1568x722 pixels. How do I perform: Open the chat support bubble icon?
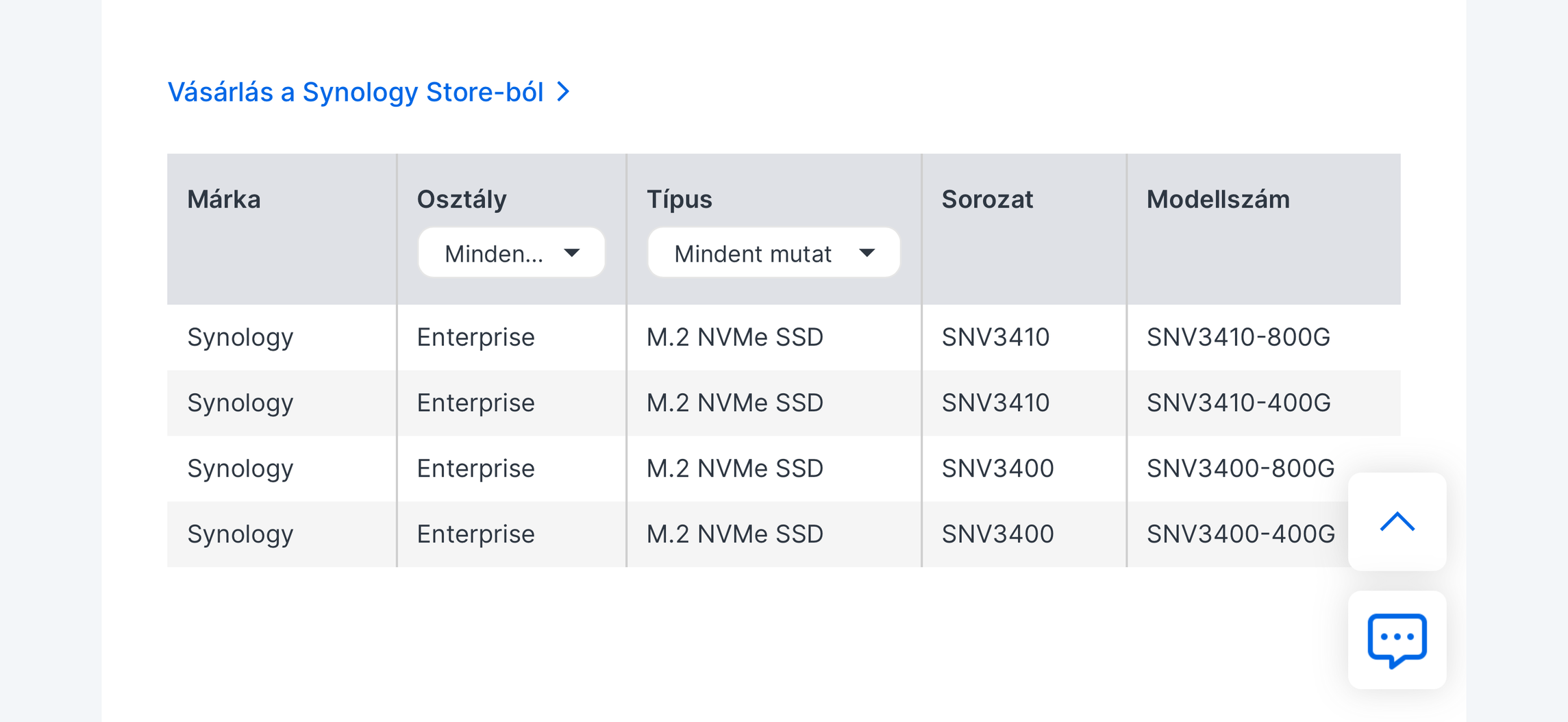1397,640
